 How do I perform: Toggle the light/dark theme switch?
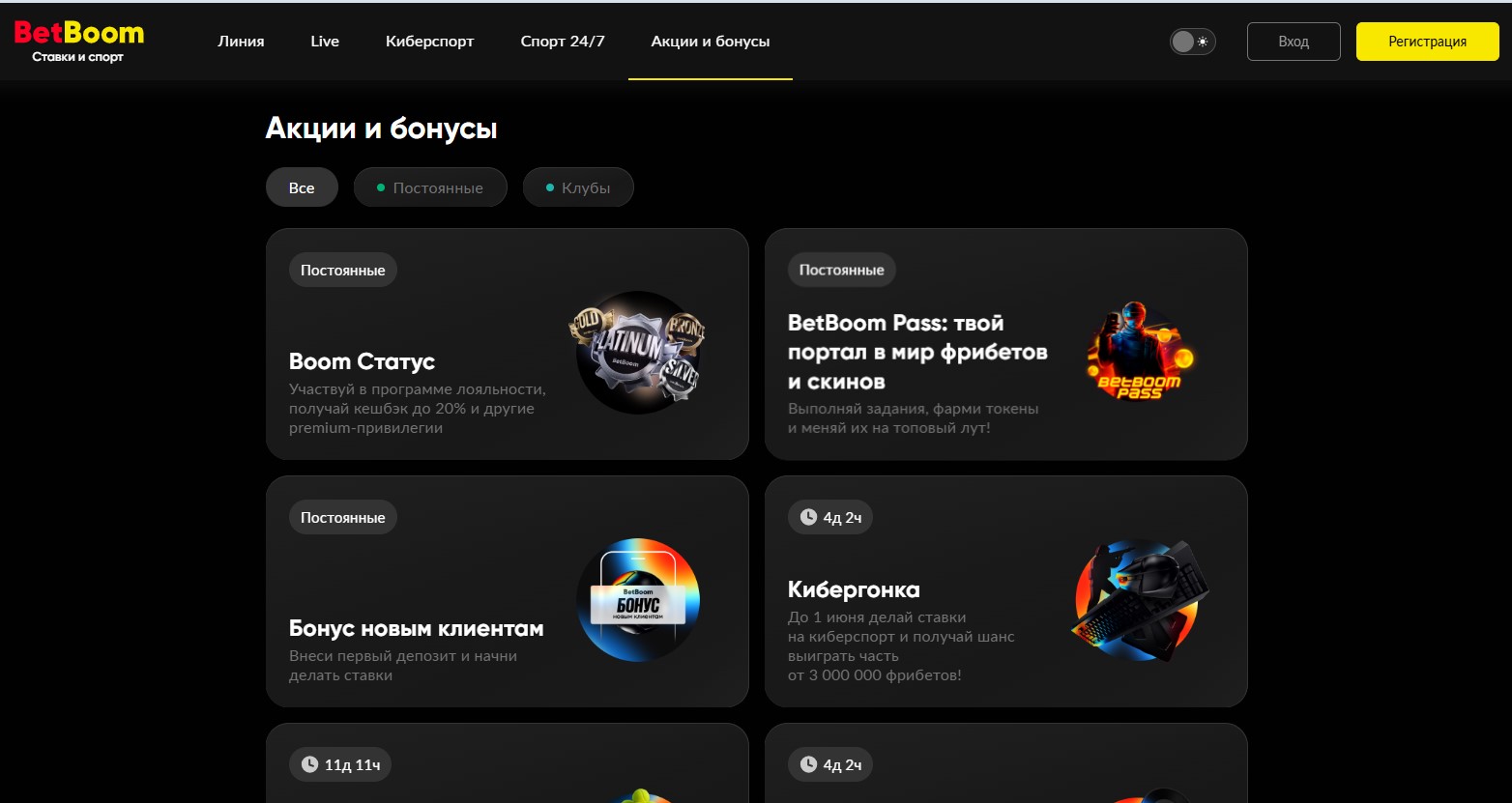click(1192, 42)
